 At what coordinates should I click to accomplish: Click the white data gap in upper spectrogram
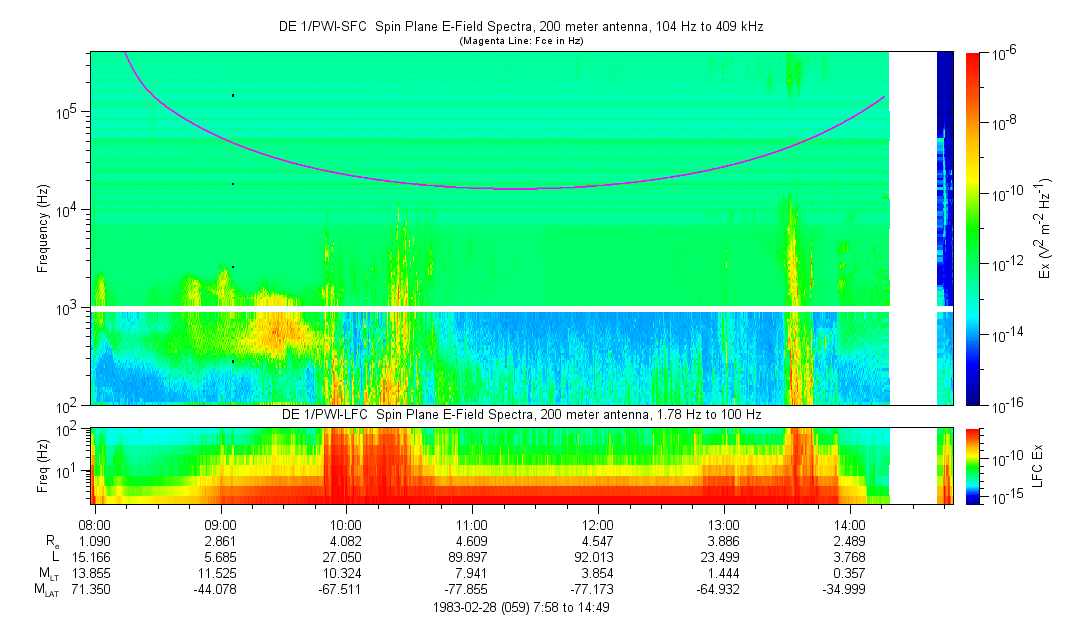[x=912, y=228]
